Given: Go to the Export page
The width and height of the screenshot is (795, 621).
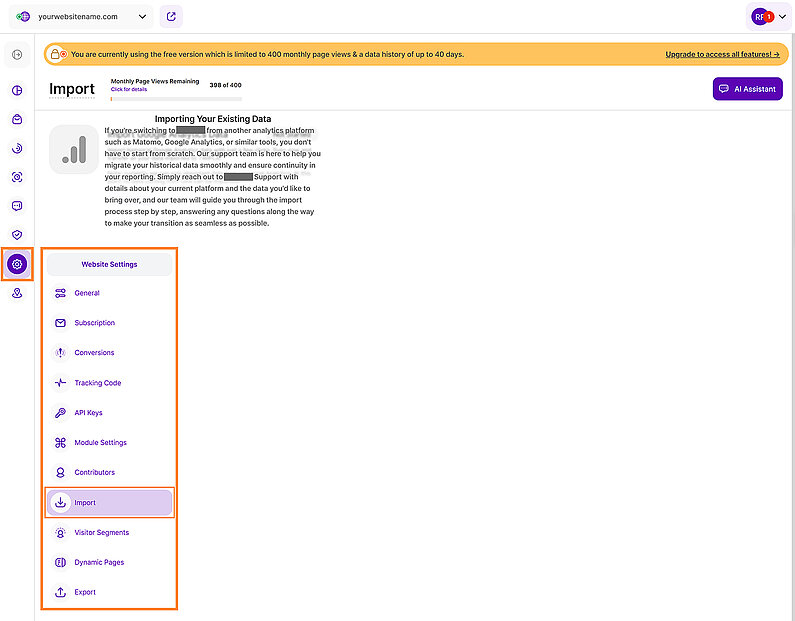Looking at the screenshot, I should click(x=85, y=592).
